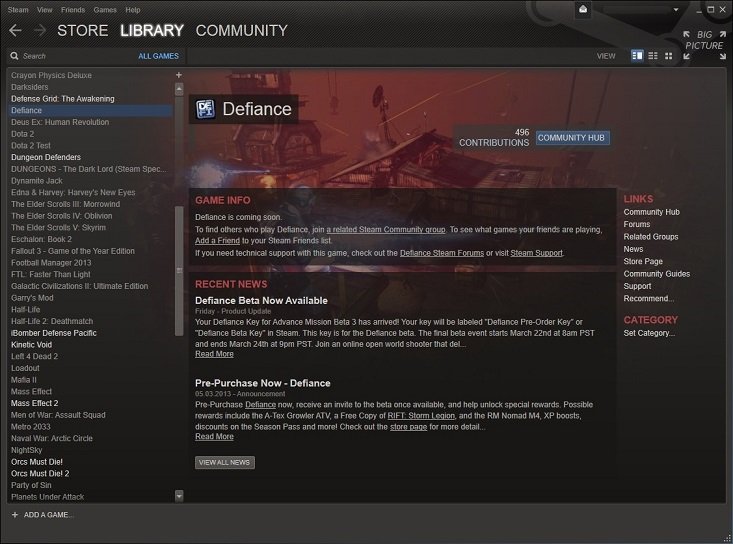Screen dimensions: 733x544
Task: Open Support in Links sidebar
Action: [637, 286]
